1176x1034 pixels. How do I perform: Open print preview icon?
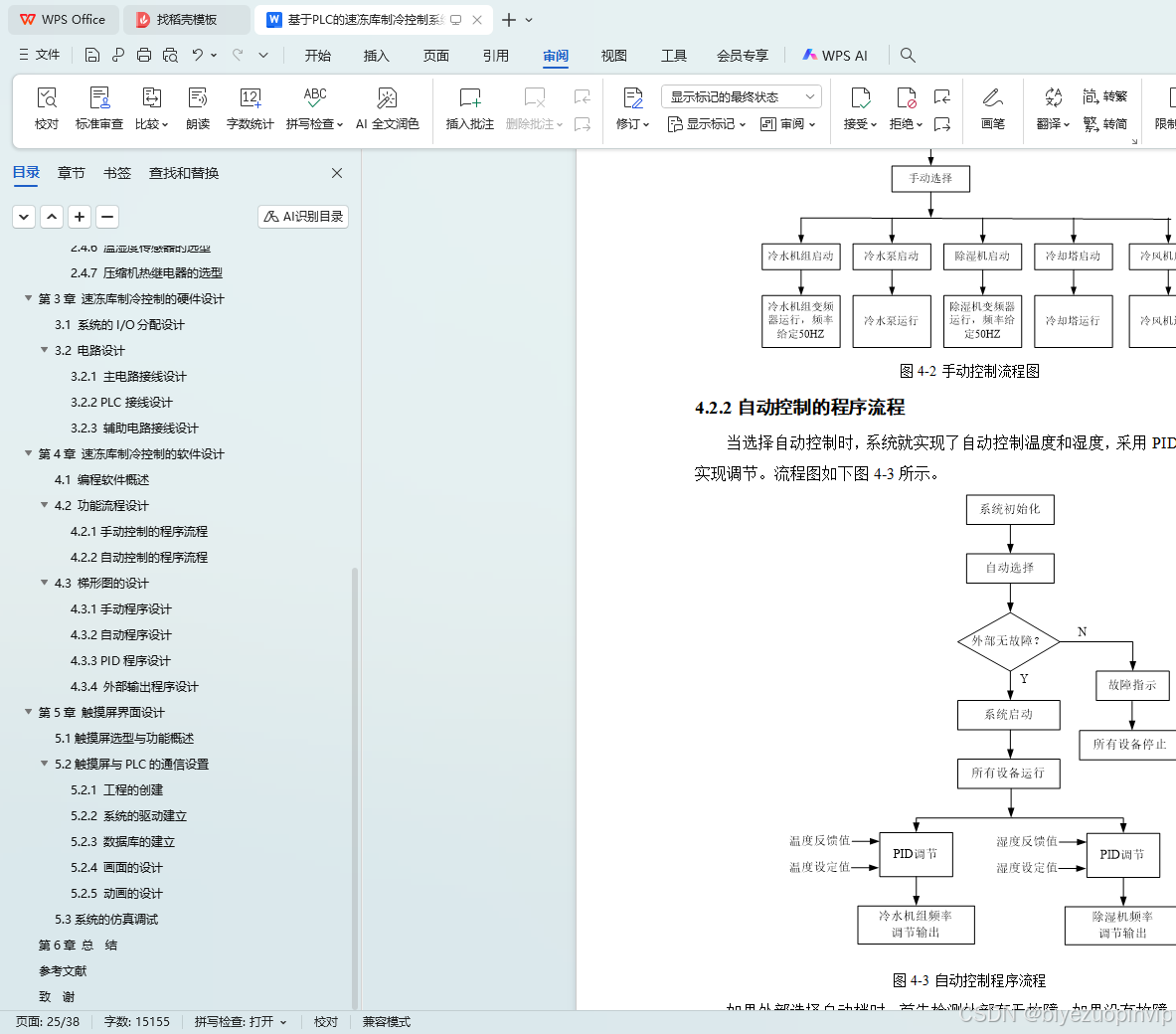coord(170,55)
